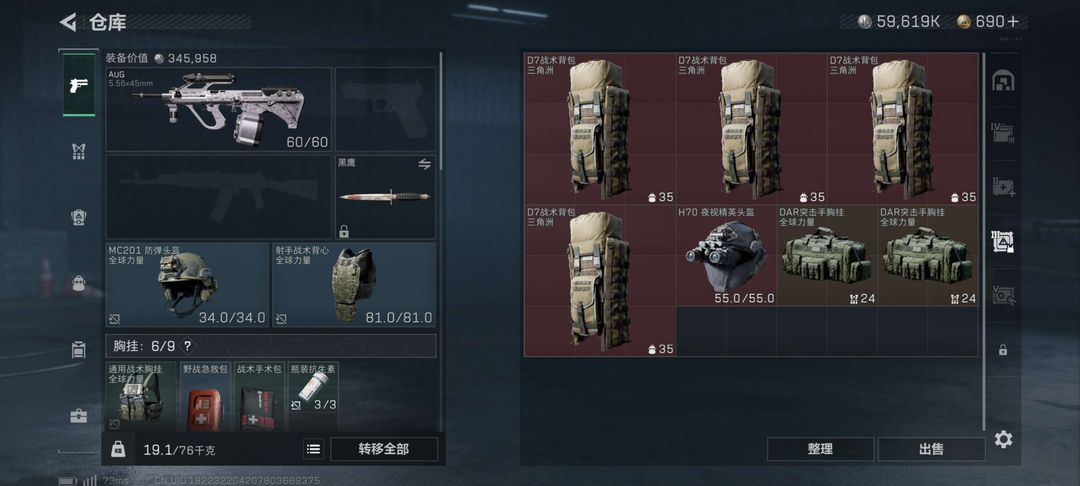Open the settings gear icon
Viewport: 1080px width, 486px height.
coord(1003,439)
